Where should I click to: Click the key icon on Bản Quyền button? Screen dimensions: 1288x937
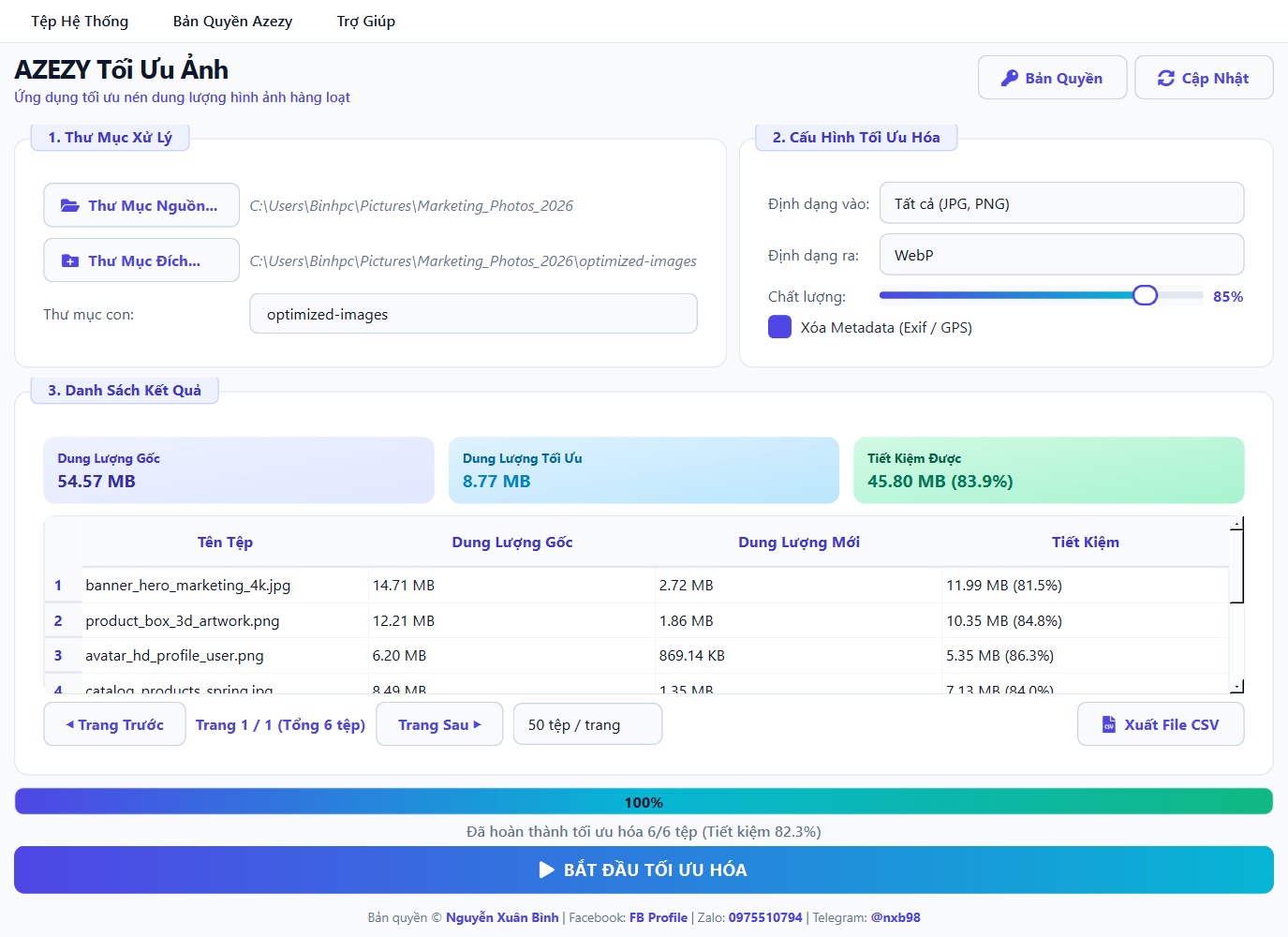coord(1009,78)
